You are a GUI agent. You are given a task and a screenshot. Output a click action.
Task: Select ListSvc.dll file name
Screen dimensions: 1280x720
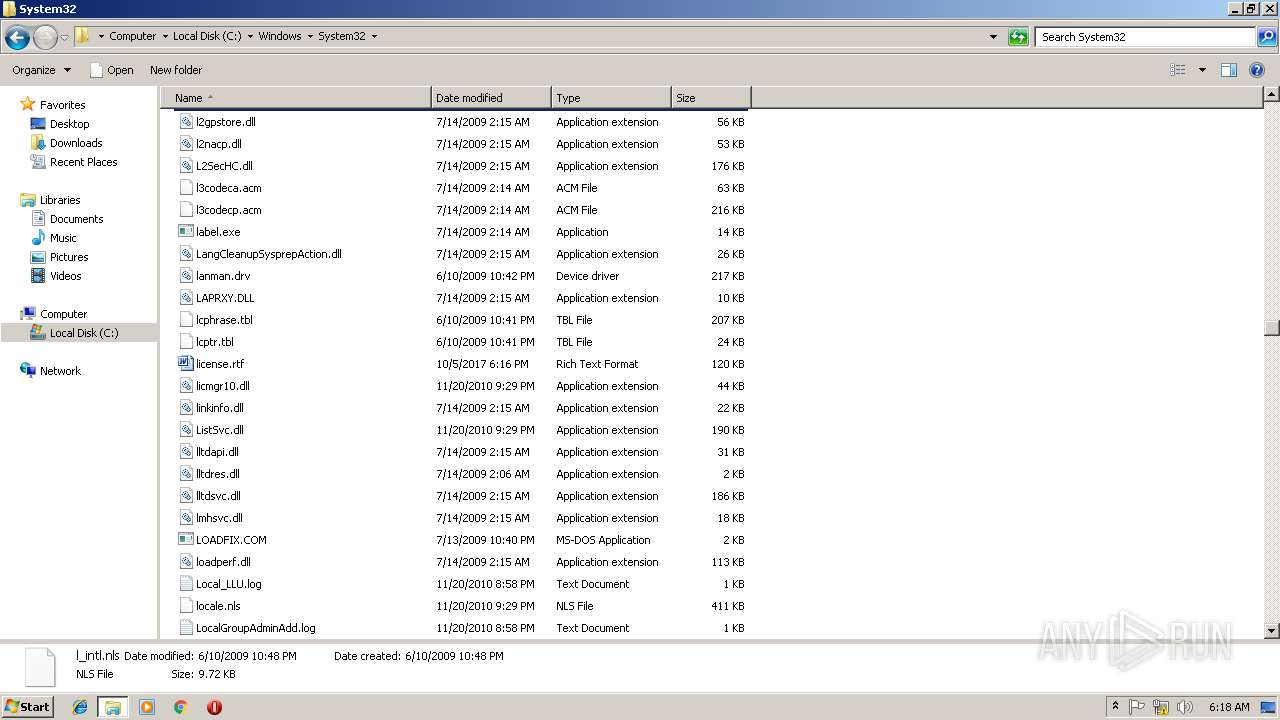point(220,430)
